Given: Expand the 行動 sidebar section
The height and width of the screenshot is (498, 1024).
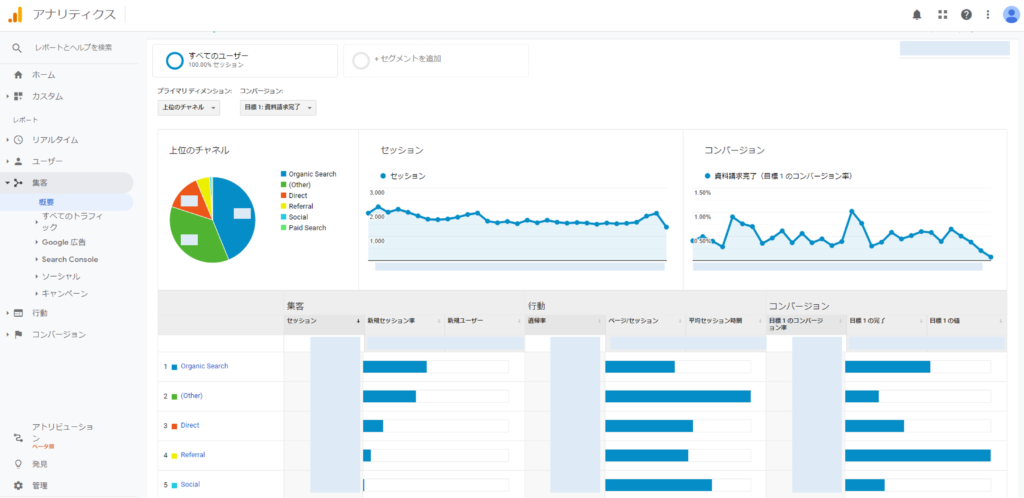Looking at the screenshot, I should pos(7,313).
